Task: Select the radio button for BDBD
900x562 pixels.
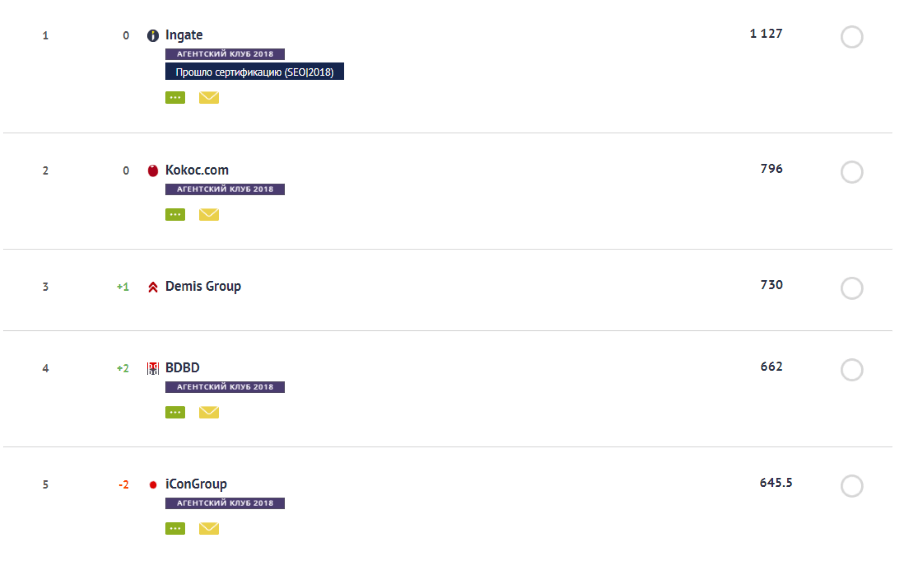Action: [x=851, y=370]
